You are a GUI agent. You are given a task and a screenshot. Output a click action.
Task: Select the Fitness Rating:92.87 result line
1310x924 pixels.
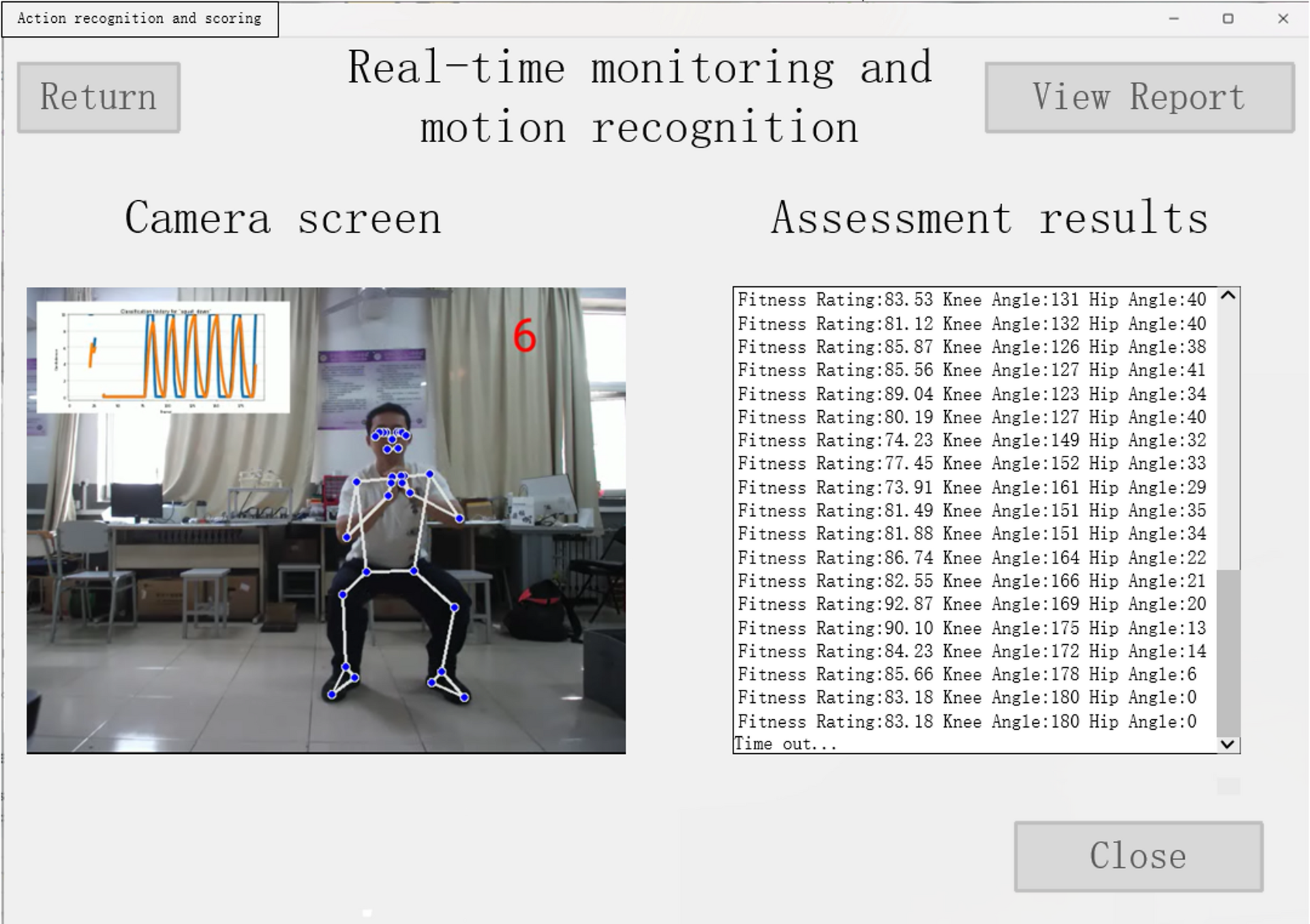coord(971,604)
